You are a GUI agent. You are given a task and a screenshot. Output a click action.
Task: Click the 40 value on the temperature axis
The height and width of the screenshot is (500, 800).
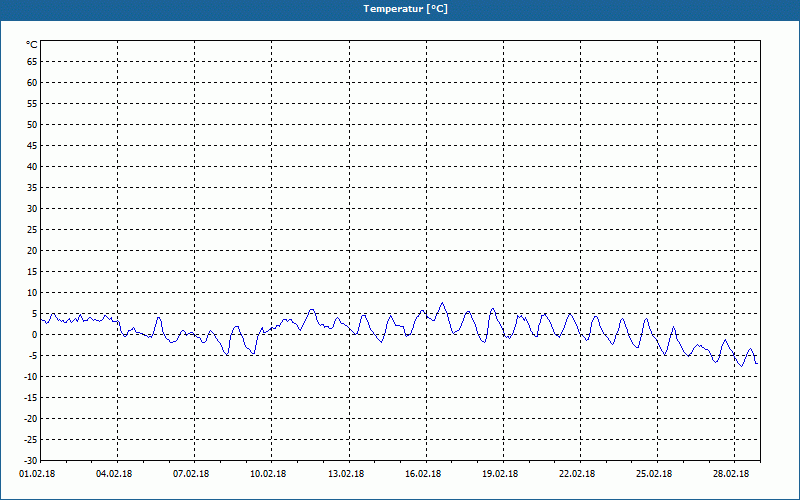(32, 166)
